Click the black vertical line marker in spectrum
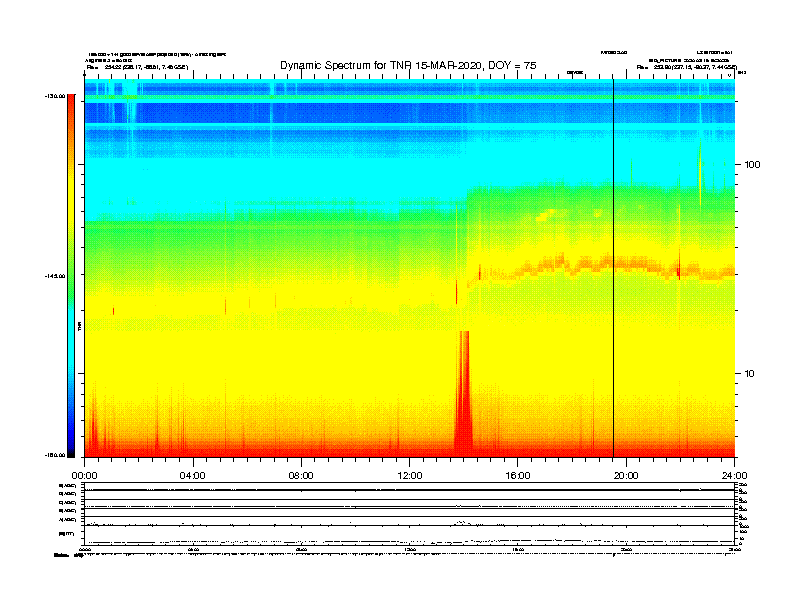The width and height of the screenshot is (792, 612). 613,268
